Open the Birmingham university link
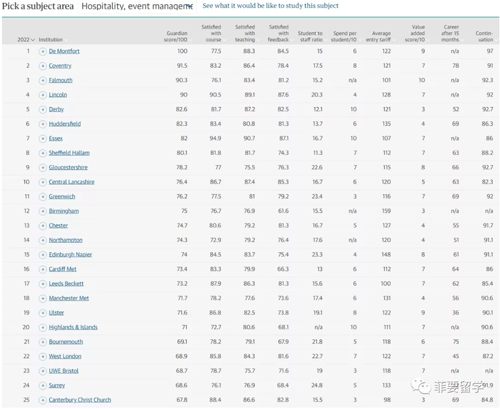The height and width of the screenshot is (409, 500). (x=64, y=211)
